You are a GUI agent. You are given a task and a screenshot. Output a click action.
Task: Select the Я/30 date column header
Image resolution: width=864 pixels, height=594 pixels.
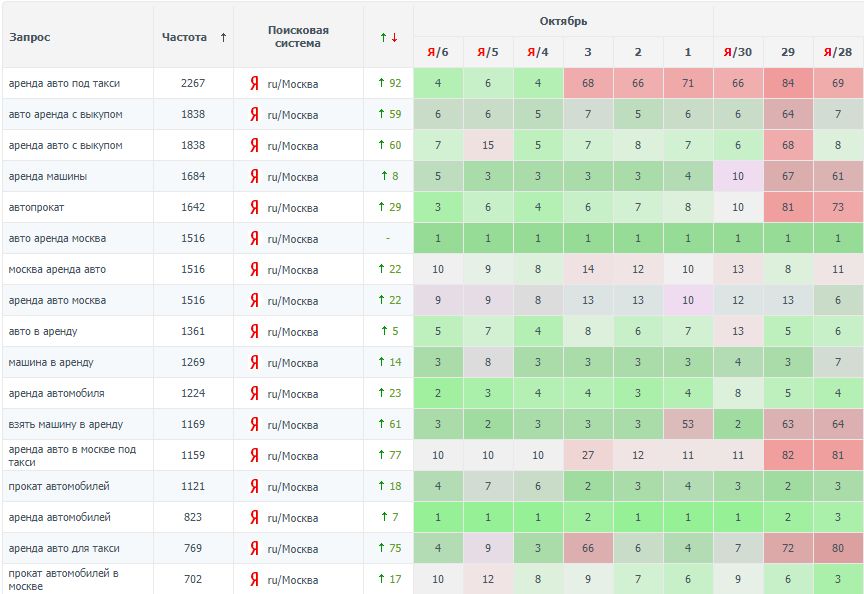coord(738,52)
